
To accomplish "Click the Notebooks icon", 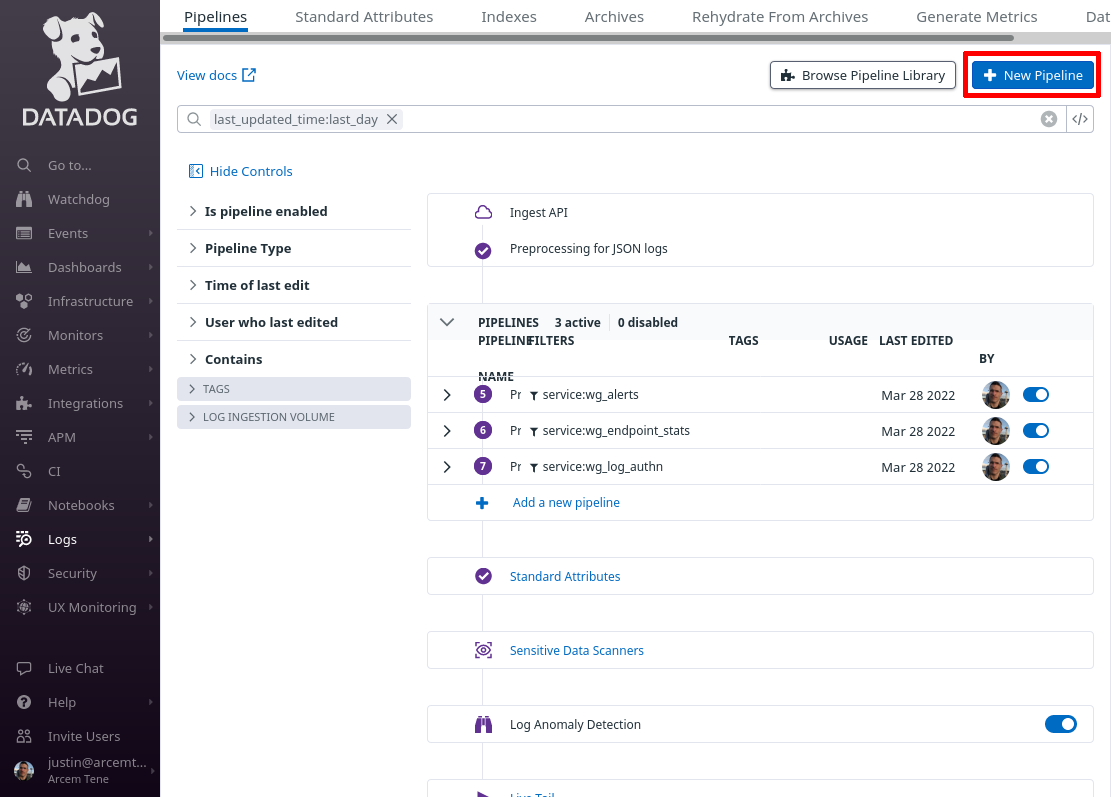I will click(24, 505).
